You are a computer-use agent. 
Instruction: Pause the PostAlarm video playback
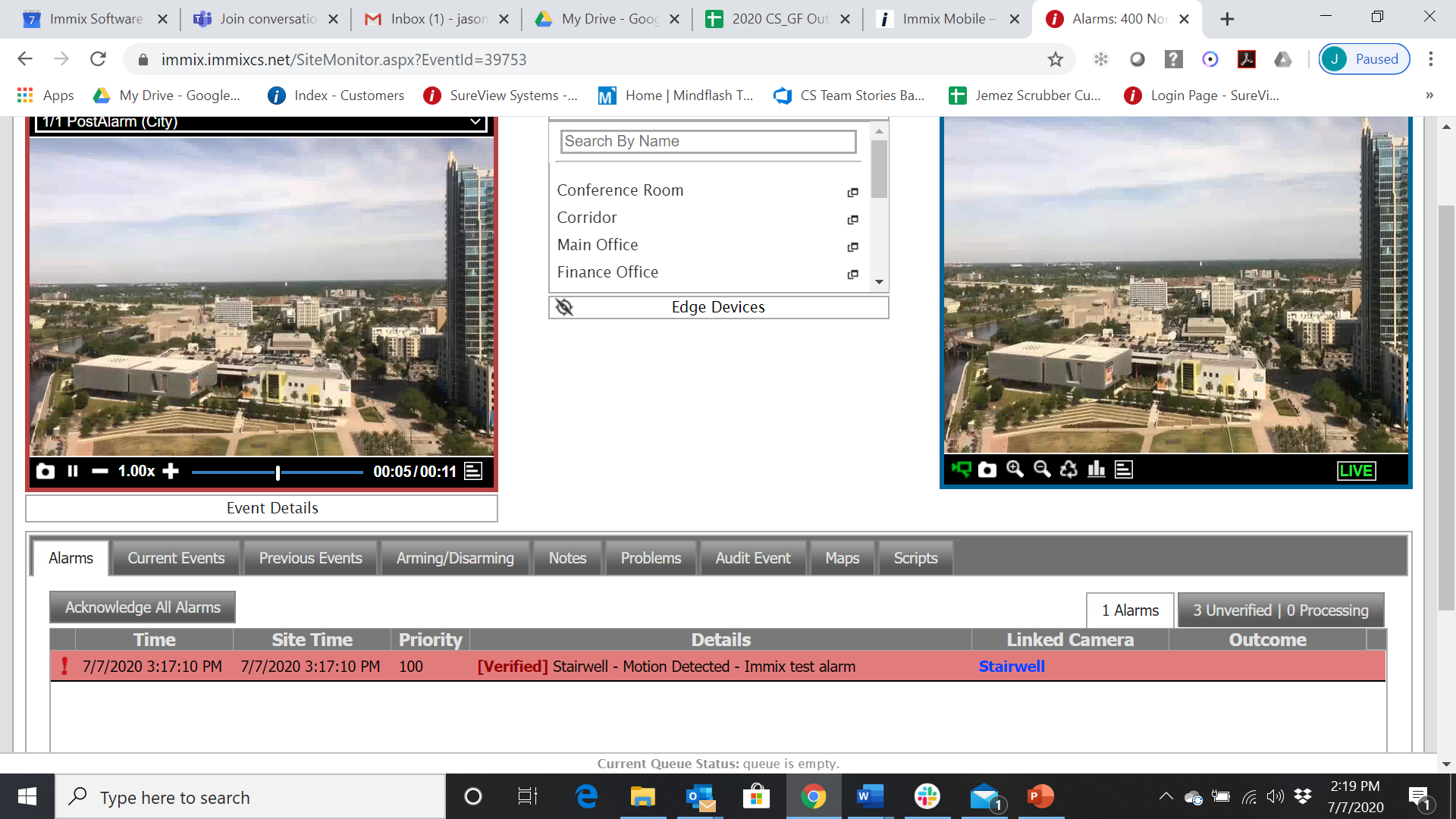pyautogui.click(x=72, y=471)
